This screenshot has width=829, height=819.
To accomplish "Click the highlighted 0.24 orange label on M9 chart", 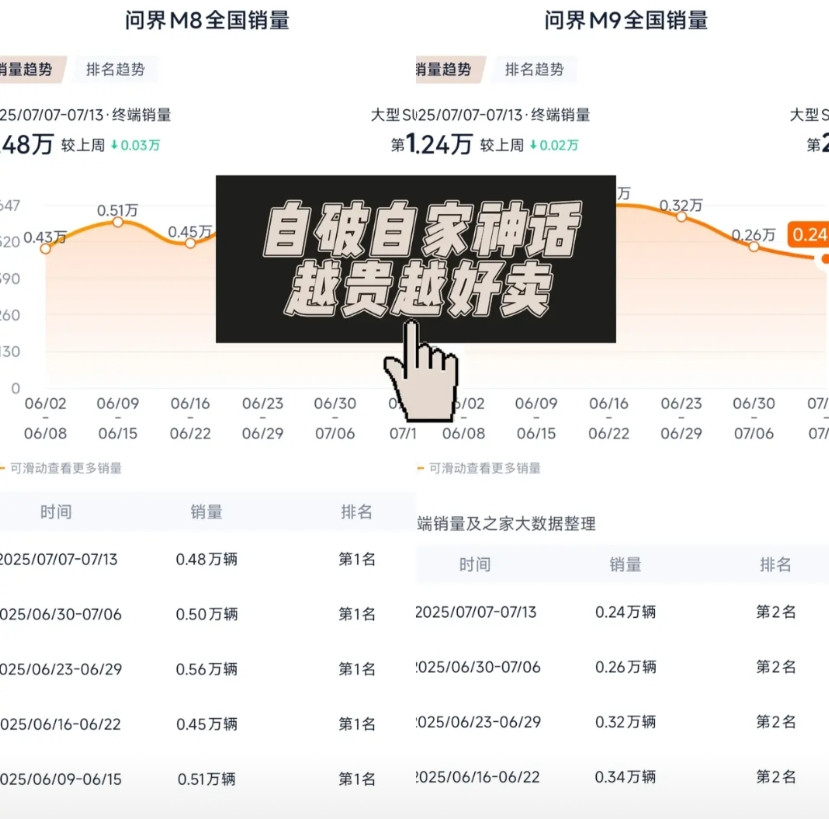I will pos(808,234).
